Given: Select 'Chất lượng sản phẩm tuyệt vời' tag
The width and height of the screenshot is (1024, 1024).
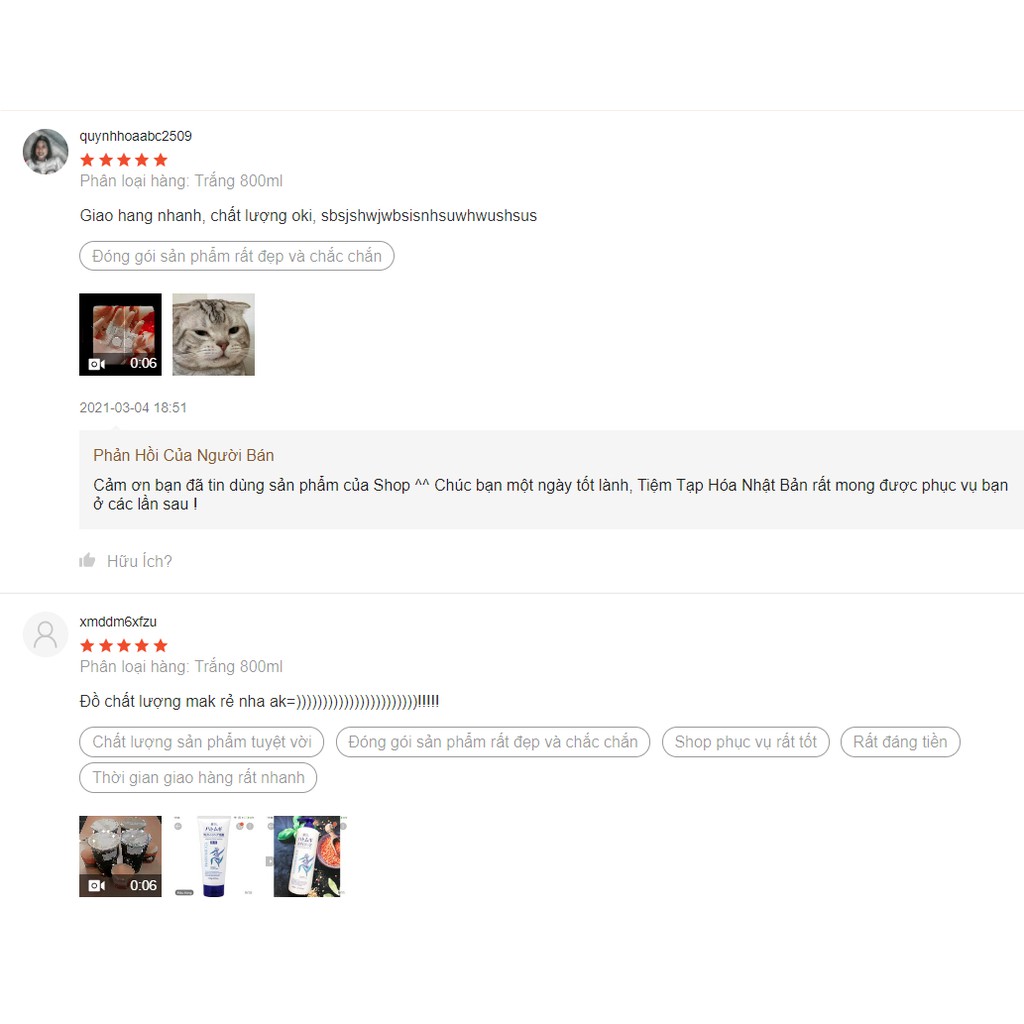Looking at the screenshot, I should (202, 742).
